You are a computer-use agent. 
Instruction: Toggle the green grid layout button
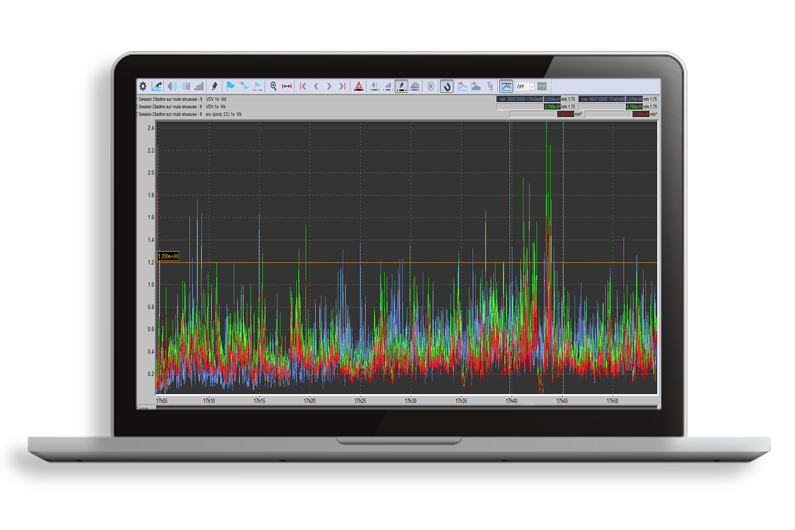click(x=543, y=87)
